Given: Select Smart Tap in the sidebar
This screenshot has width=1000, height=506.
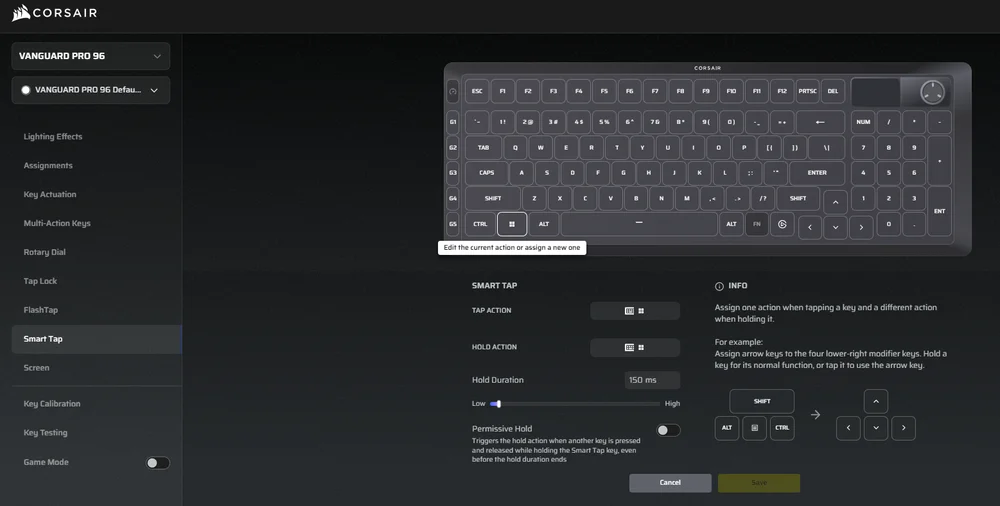Looking at the screenshot, I should [96, 339].
